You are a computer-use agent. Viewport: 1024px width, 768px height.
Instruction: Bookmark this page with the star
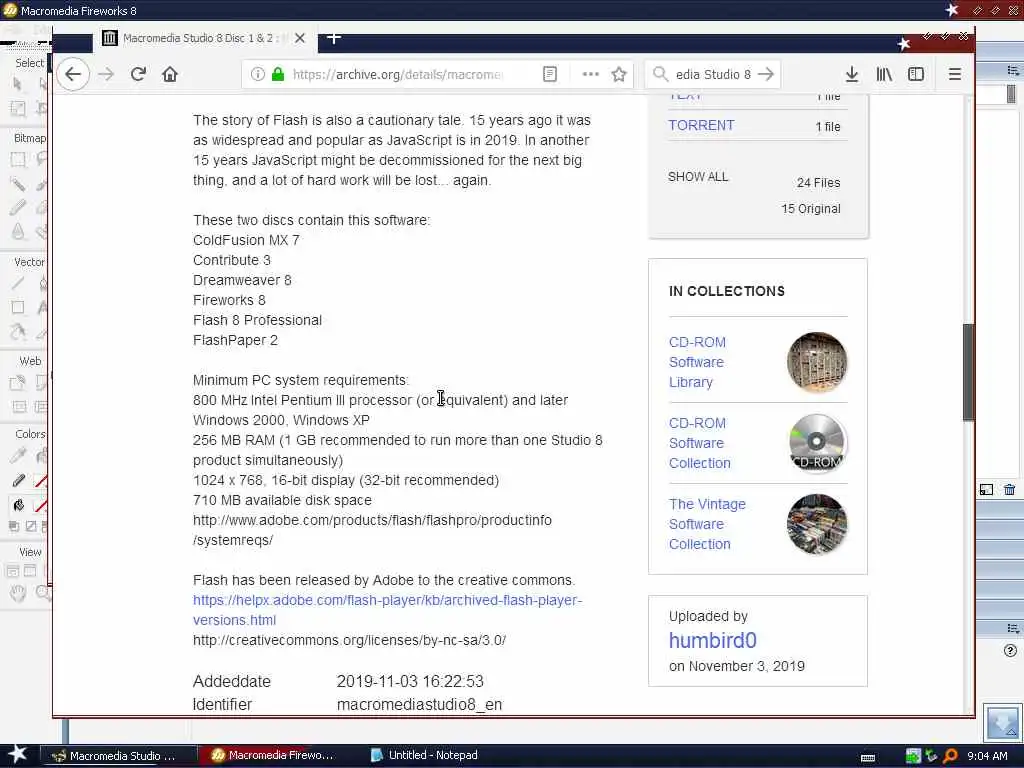[619, 74]
